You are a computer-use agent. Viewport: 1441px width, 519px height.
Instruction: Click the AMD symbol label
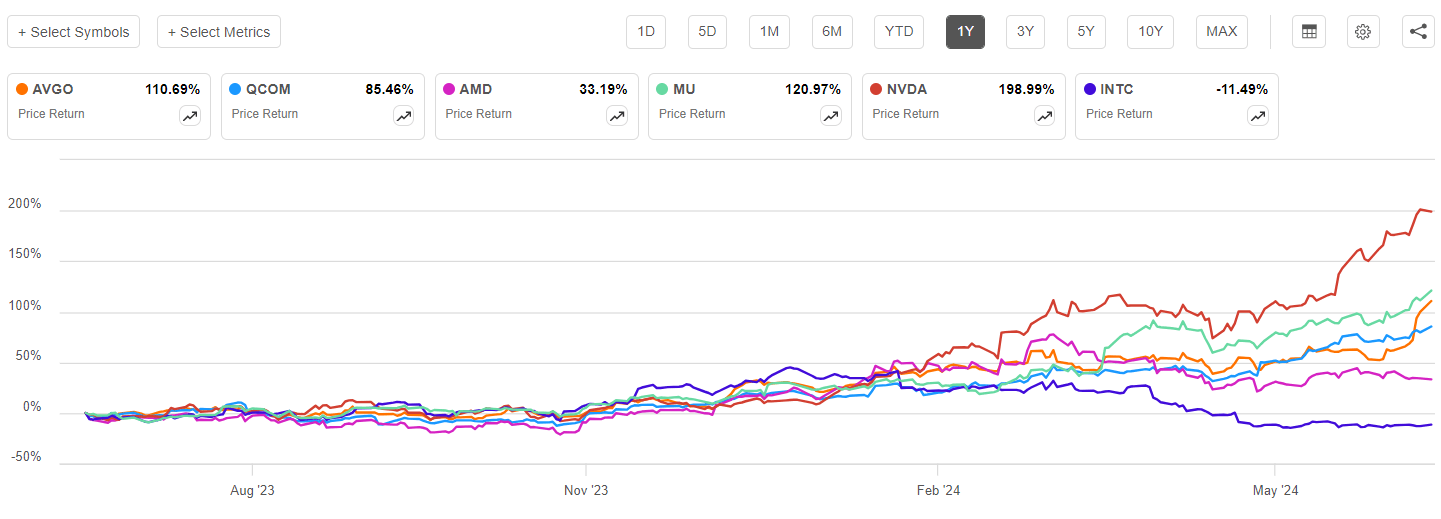[476, 90]
